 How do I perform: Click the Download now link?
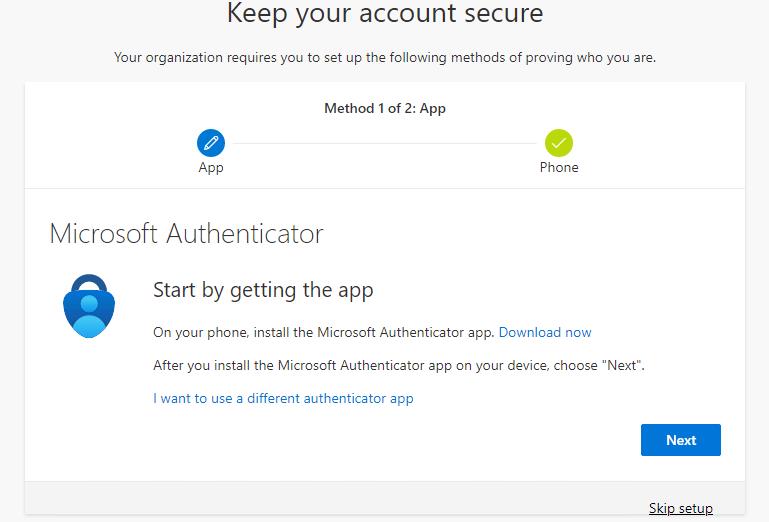(545, 332)
